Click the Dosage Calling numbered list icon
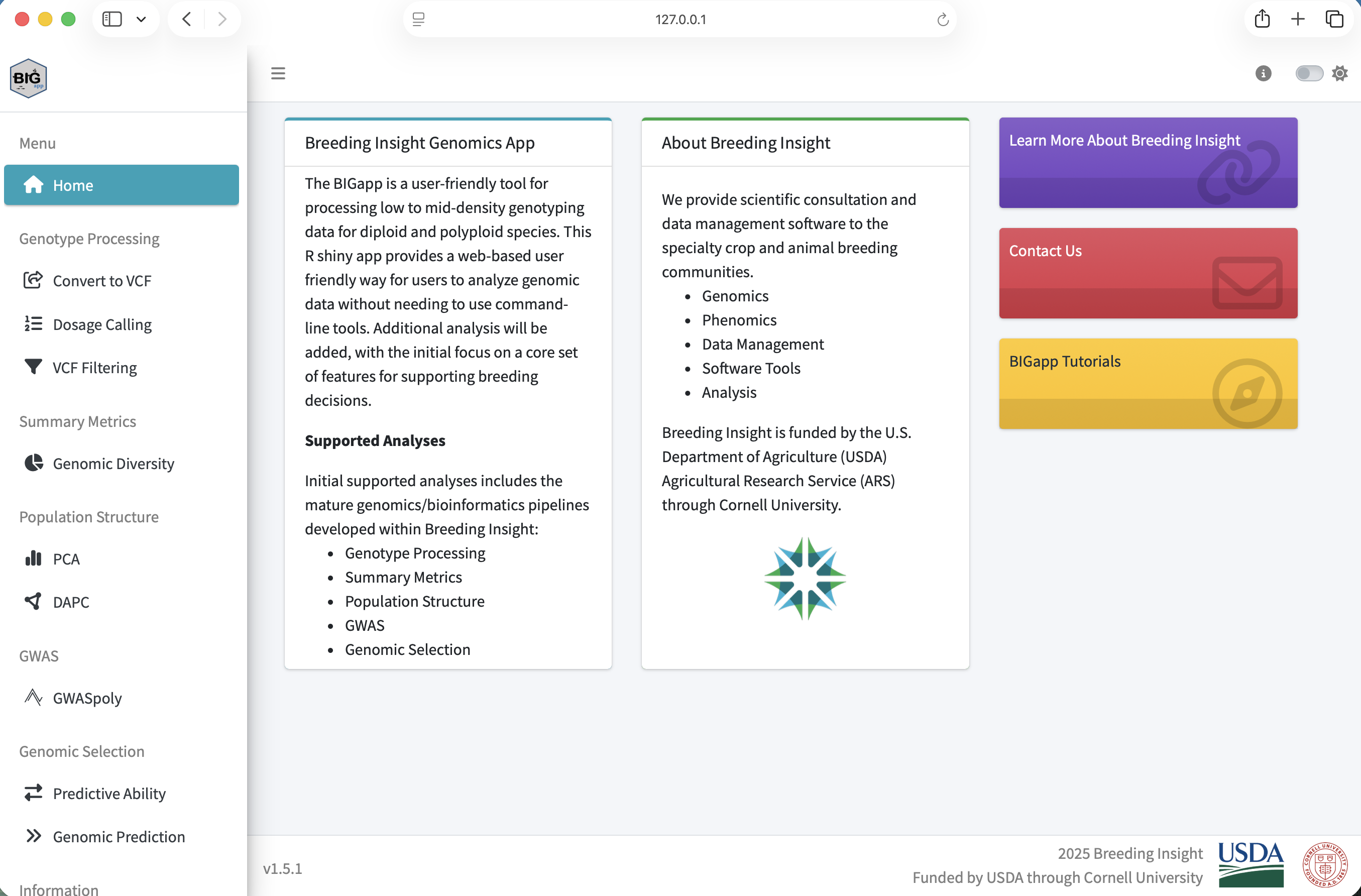 click(33, 323)
